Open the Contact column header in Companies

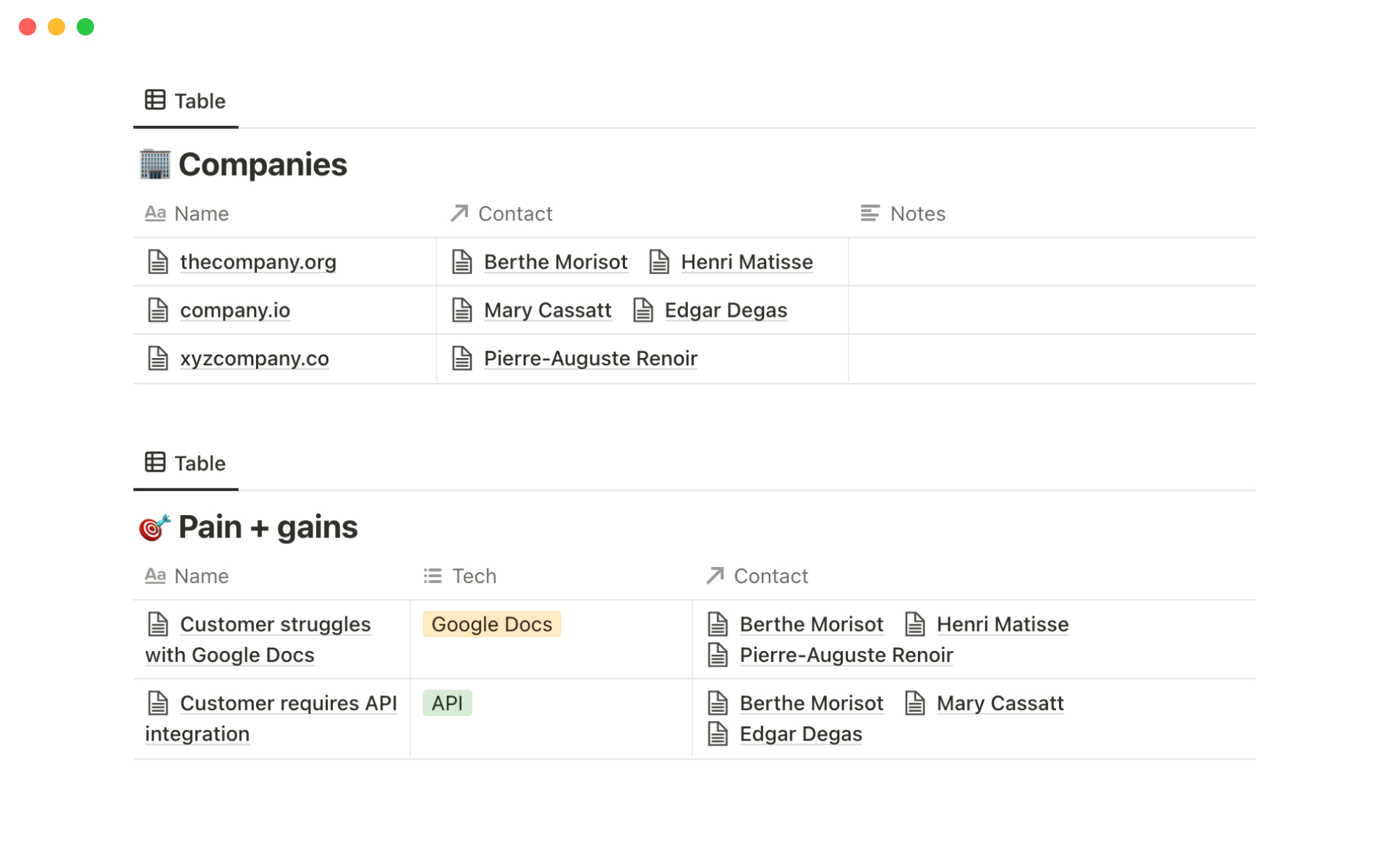[x=514, y=213]
